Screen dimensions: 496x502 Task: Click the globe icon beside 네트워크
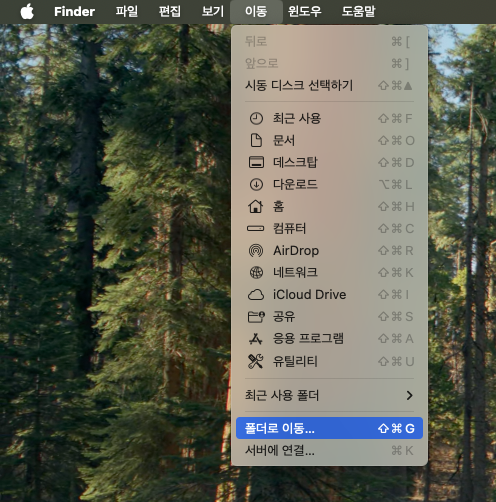coord(256,272)
